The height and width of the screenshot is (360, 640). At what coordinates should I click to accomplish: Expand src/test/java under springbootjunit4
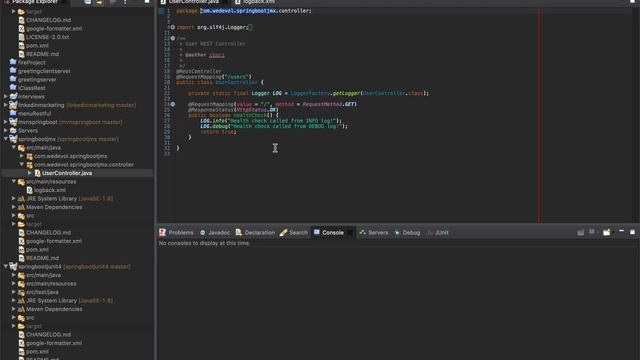(14, 292)
